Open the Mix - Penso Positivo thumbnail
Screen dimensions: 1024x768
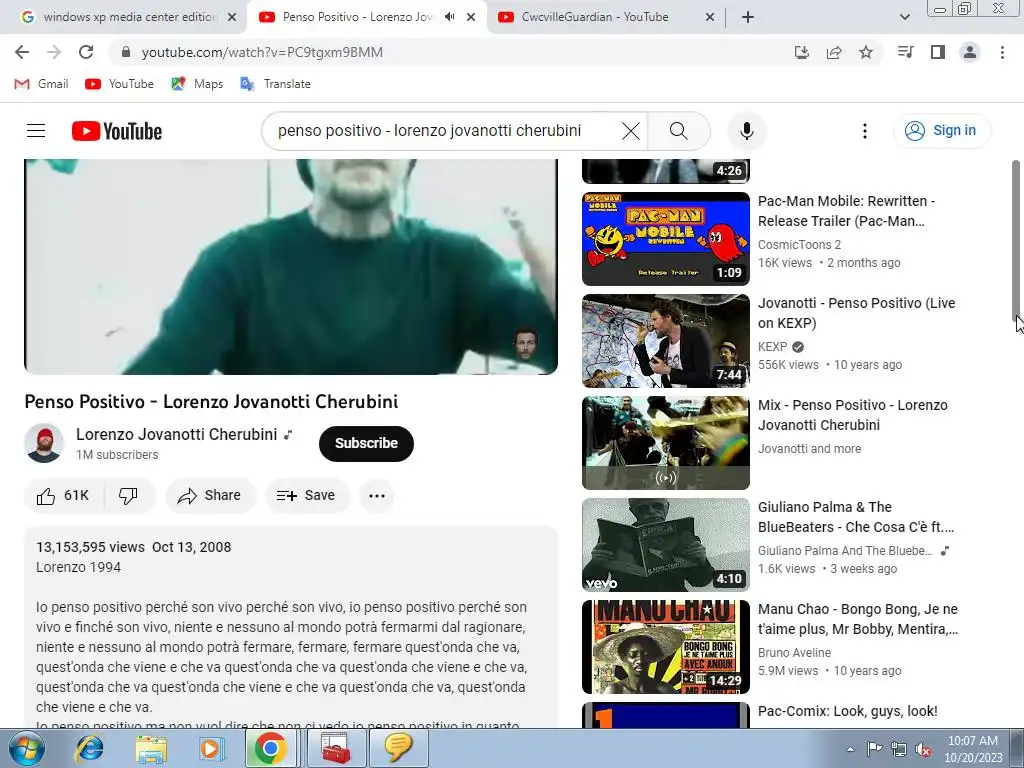click(x=665, y=443)
